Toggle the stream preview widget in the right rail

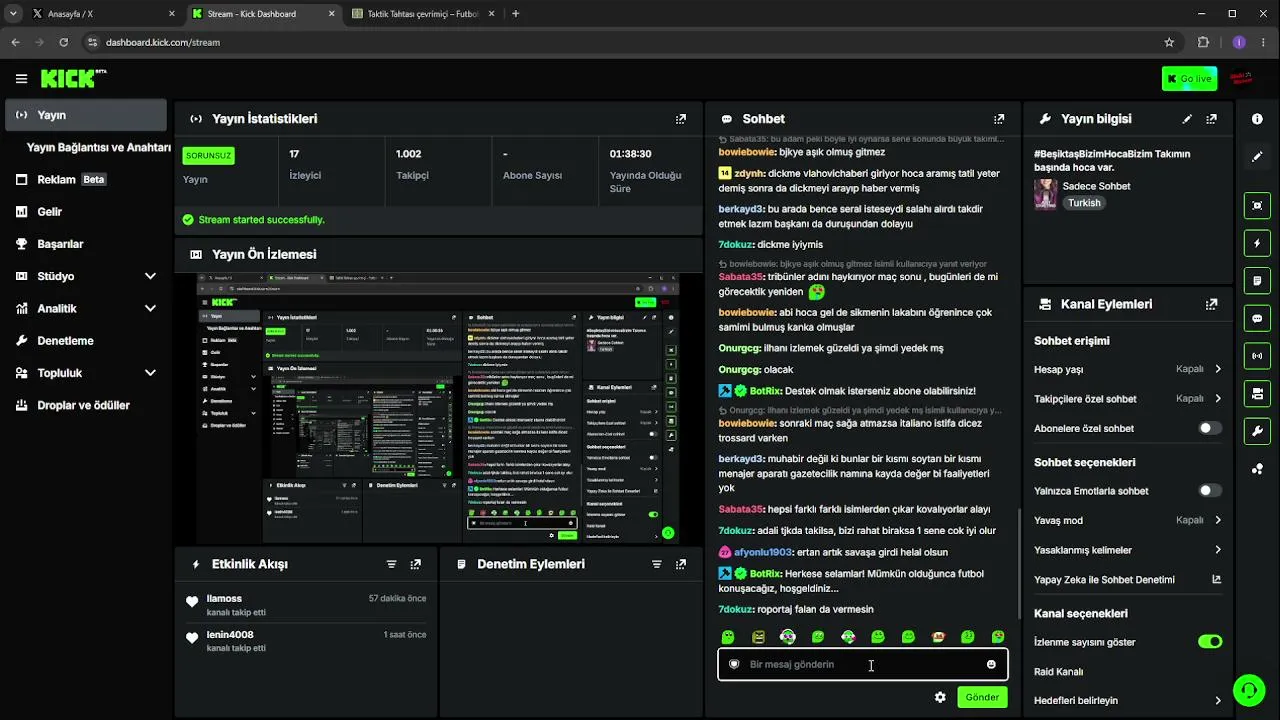pos(1257,205)
